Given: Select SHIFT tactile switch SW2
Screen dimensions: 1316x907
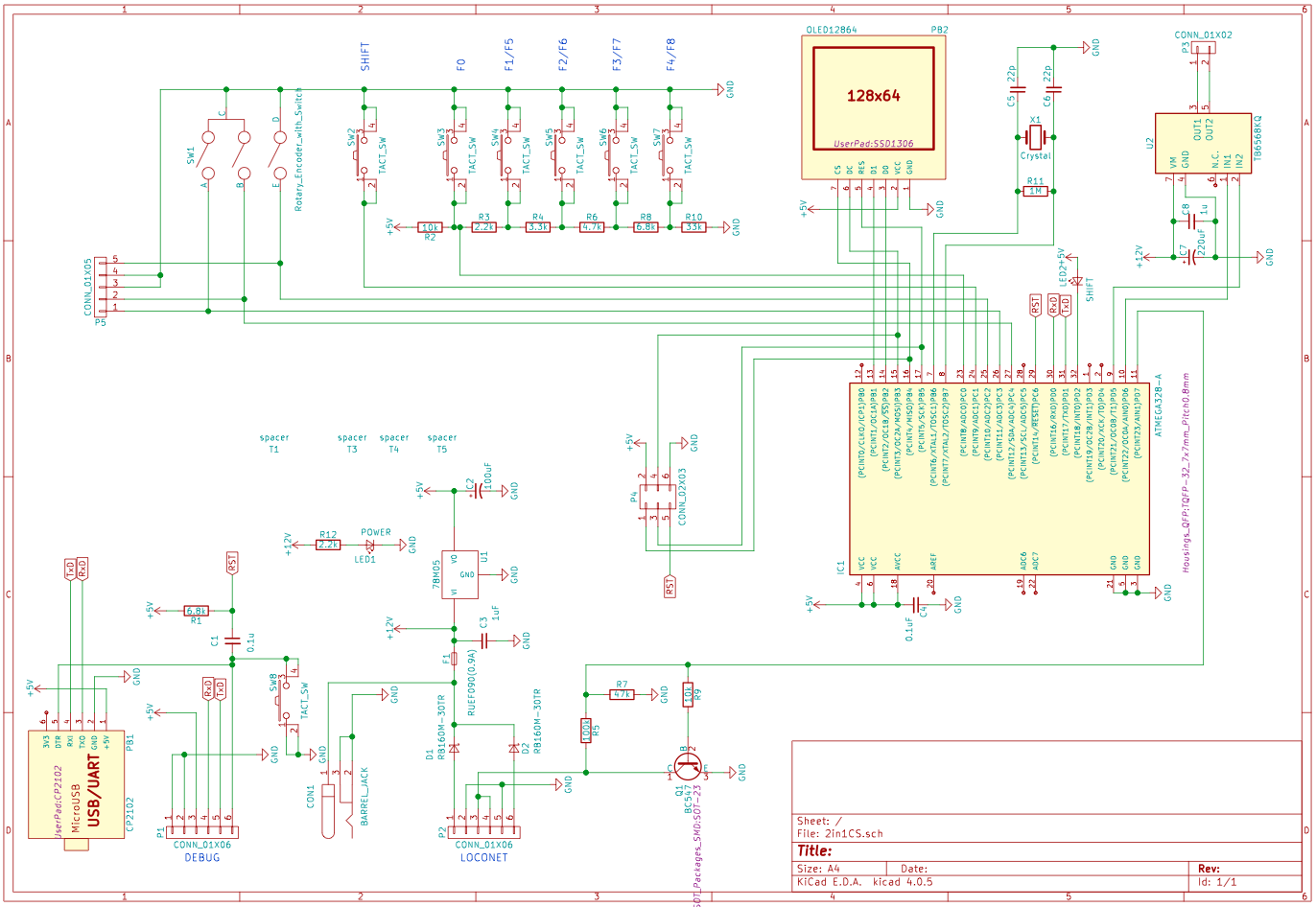Looking at the screenshot, I should 364,154.
